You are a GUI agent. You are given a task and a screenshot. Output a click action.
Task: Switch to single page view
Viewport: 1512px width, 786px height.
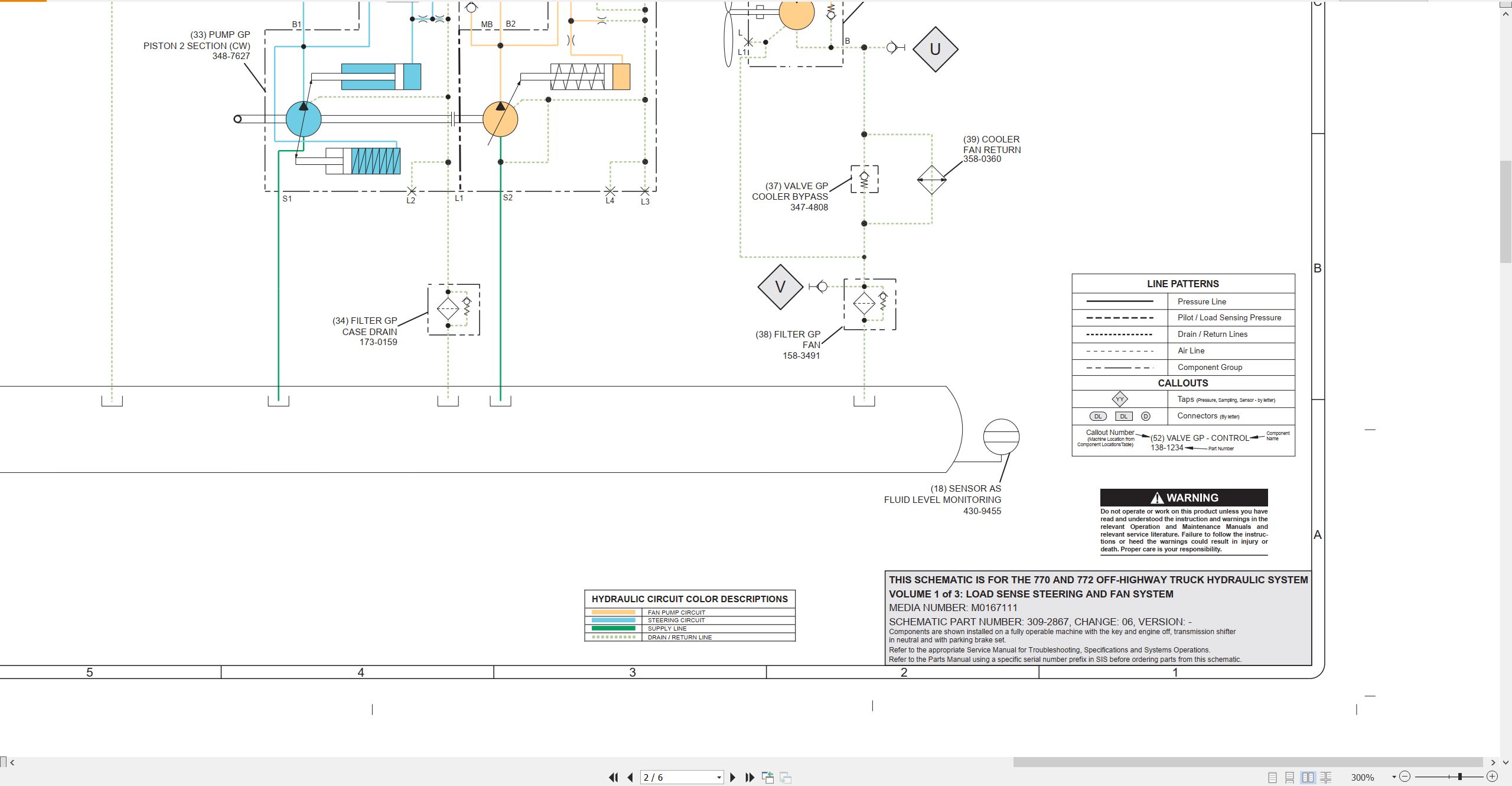point(1272,778)
